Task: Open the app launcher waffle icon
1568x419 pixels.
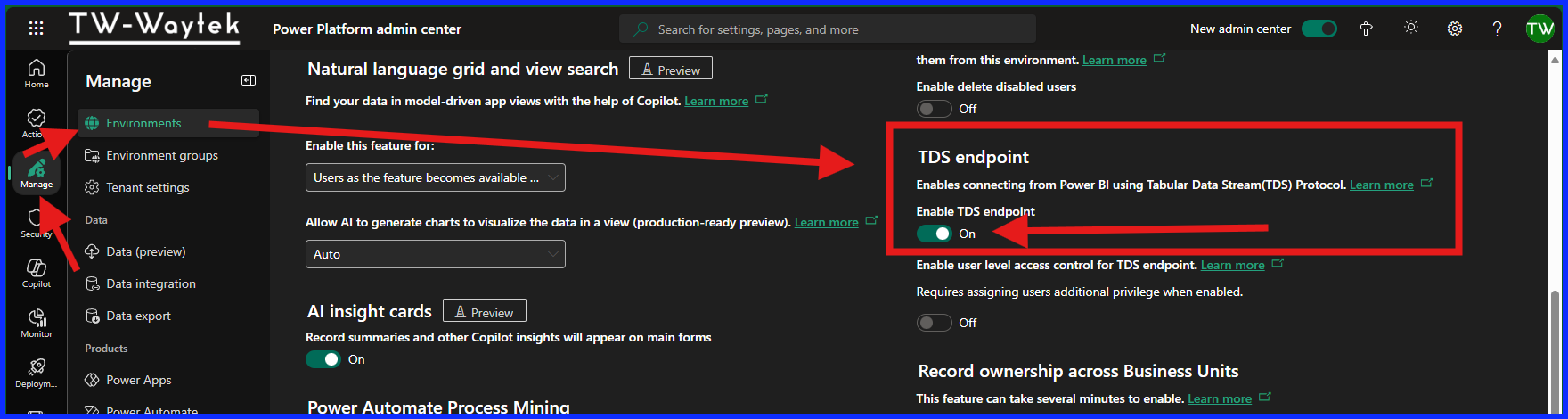Action: click(36, 29)
